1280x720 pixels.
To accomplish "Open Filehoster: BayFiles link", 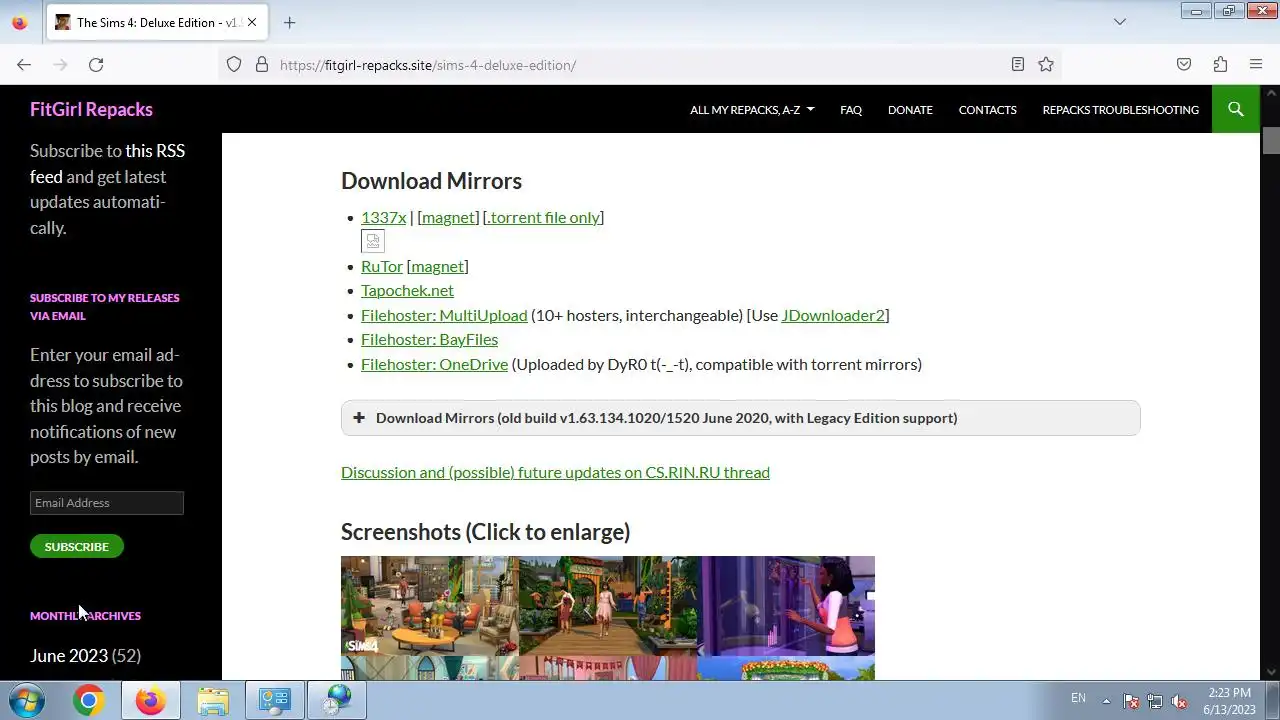I will pyautogui.click(x=429, y=339).
